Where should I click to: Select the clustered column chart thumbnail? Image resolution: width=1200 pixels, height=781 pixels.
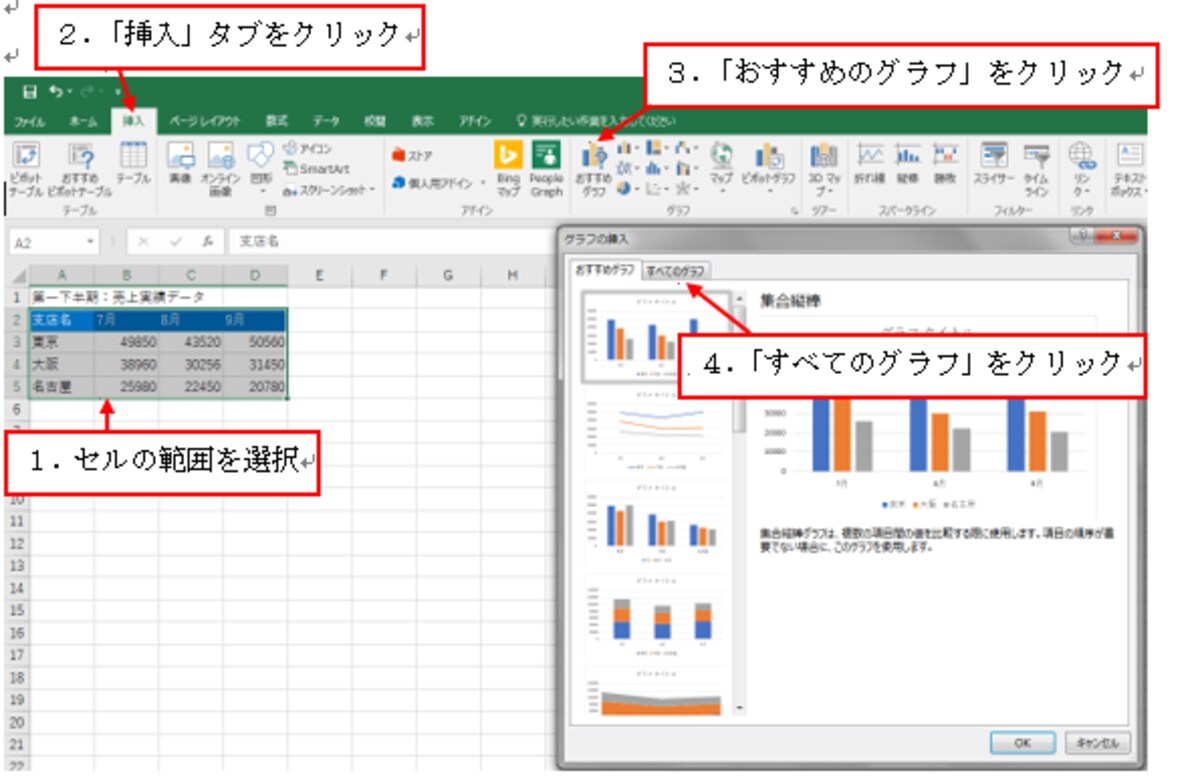coord(655,337)
